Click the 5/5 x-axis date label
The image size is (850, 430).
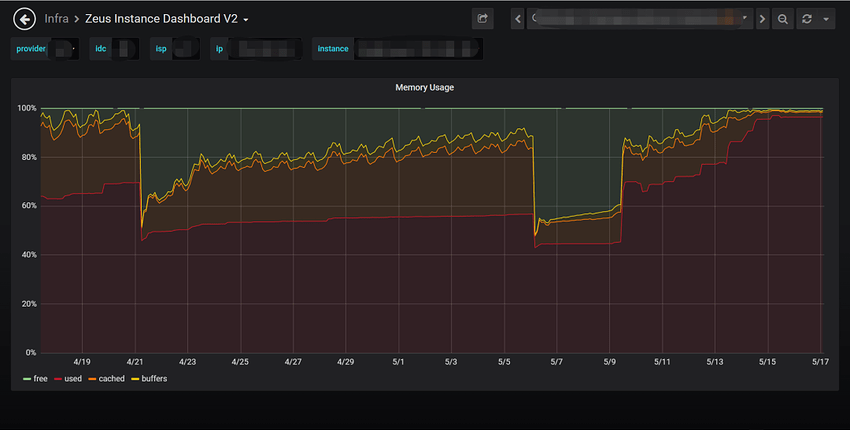(x=504, y=362)
